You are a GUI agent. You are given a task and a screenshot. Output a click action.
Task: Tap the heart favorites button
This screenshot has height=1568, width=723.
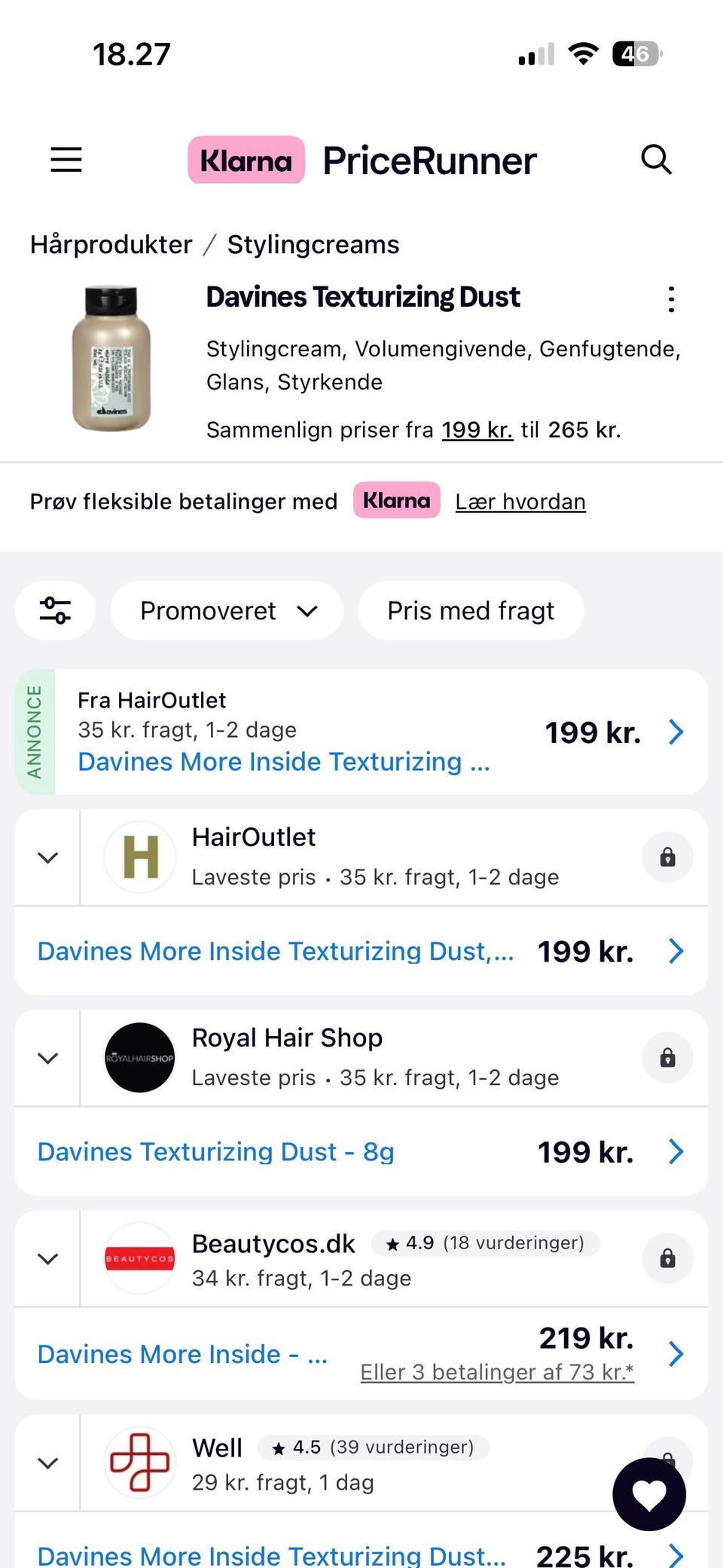point(649,1493)
